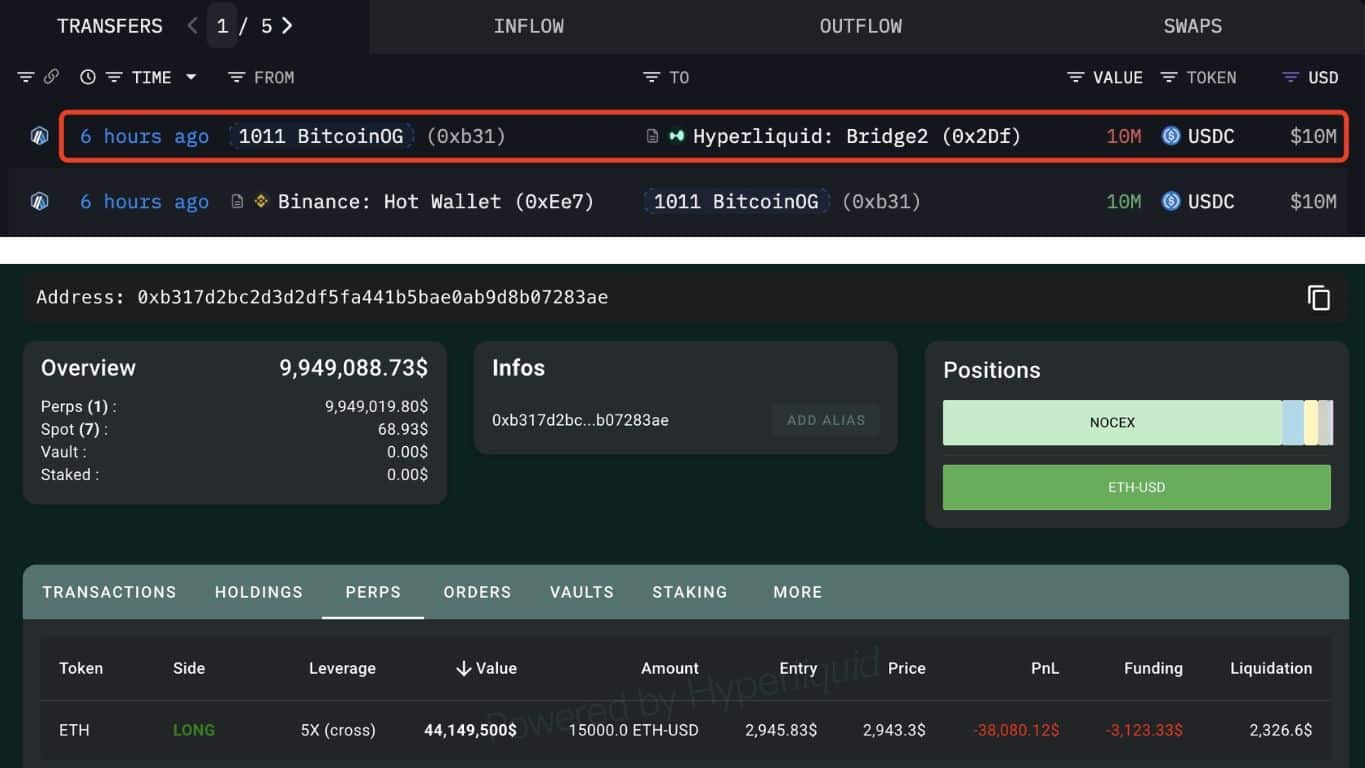Switch to the VAULTS tab
The image size is (1365, 768).
(x=582, y=592)
